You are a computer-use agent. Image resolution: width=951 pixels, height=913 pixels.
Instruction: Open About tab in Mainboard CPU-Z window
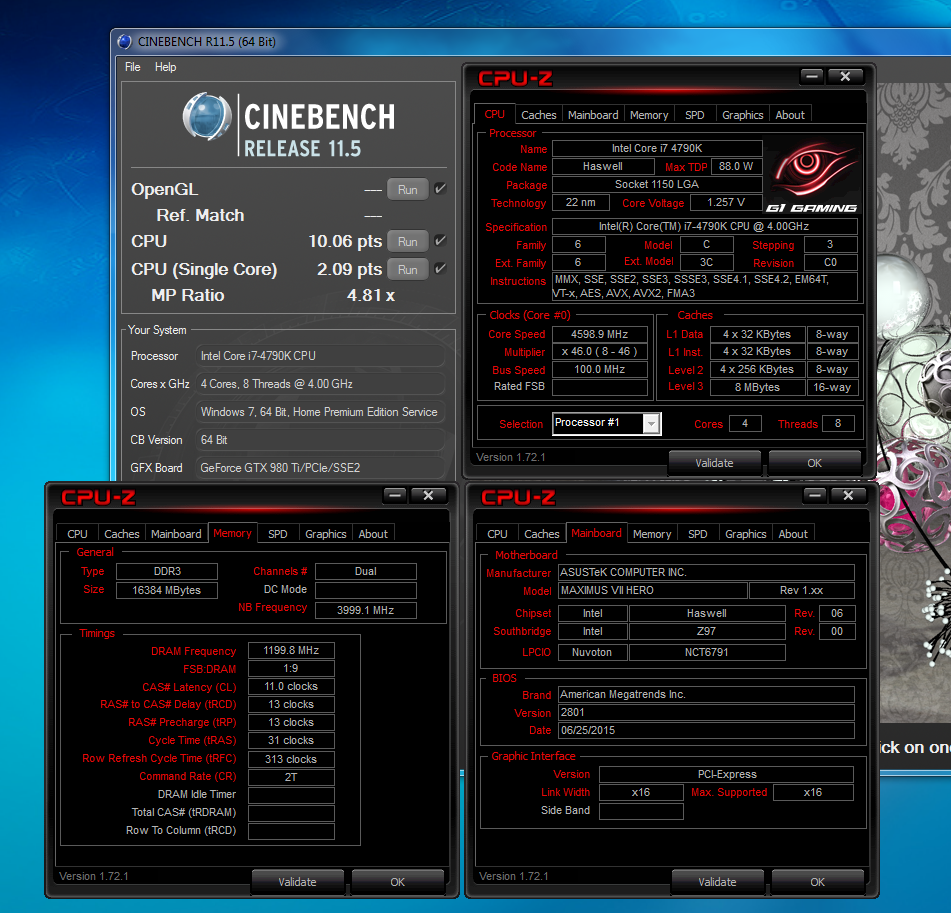pos(793,534)
